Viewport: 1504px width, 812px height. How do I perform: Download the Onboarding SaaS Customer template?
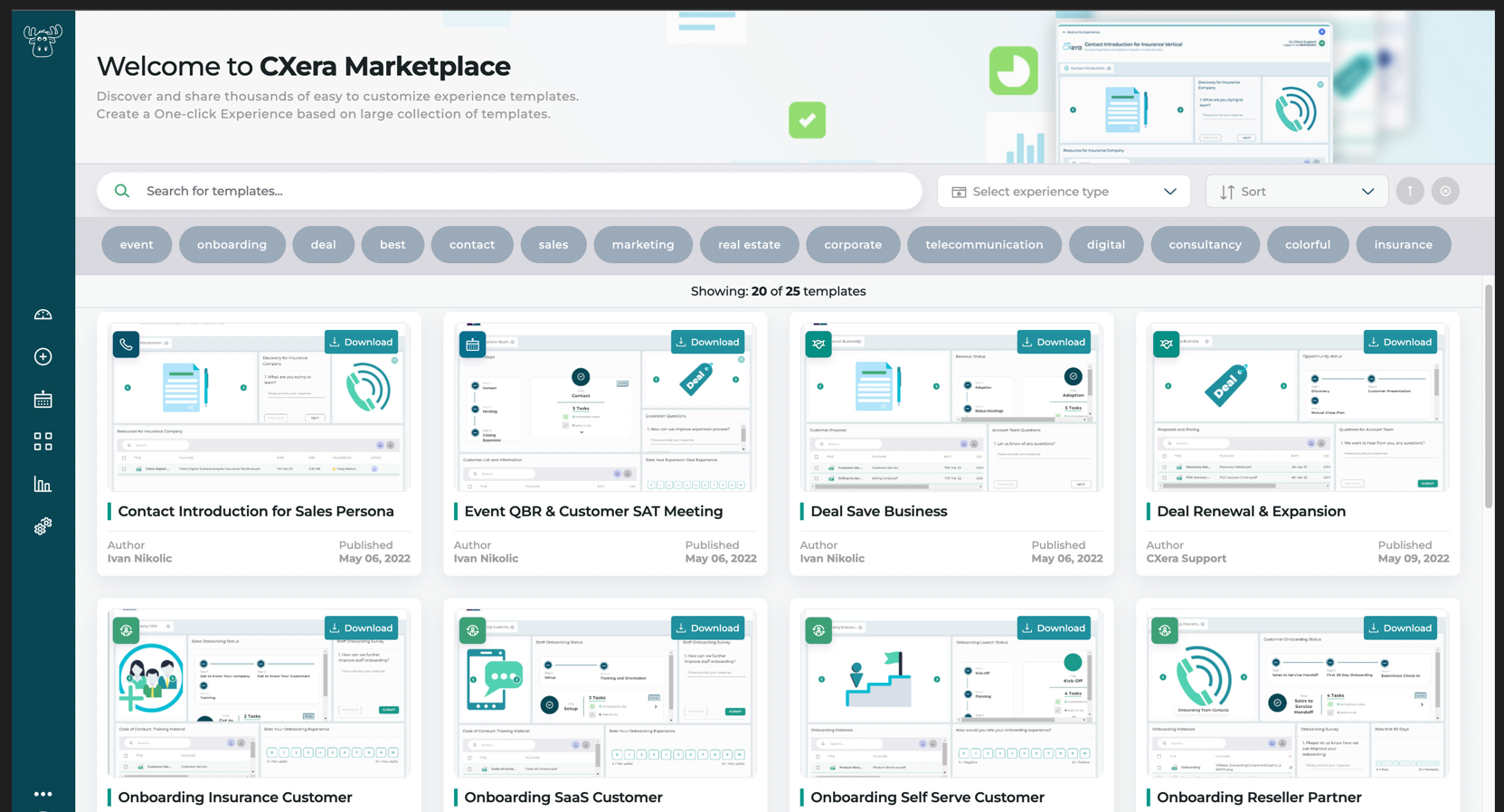pyautogui.click(x=707, y=628)
